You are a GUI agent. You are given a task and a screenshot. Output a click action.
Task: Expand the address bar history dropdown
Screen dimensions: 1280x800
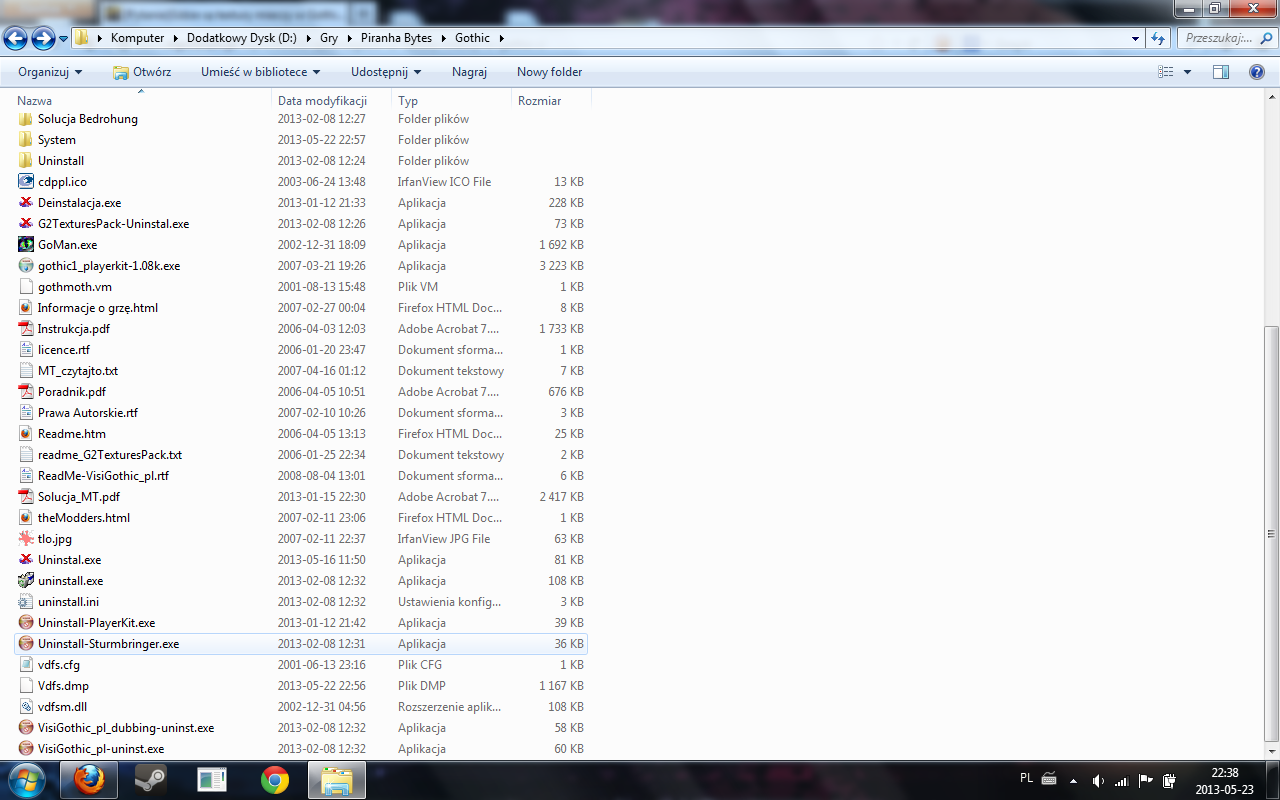(x=1135, y=38)
